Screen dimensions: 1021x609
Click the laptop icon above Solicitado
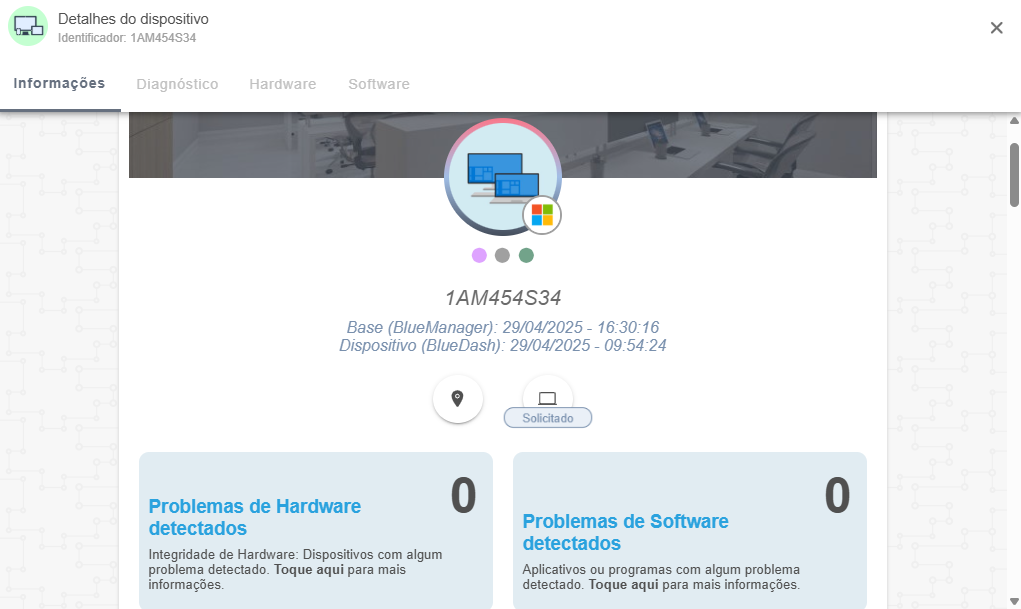point(548,396)
